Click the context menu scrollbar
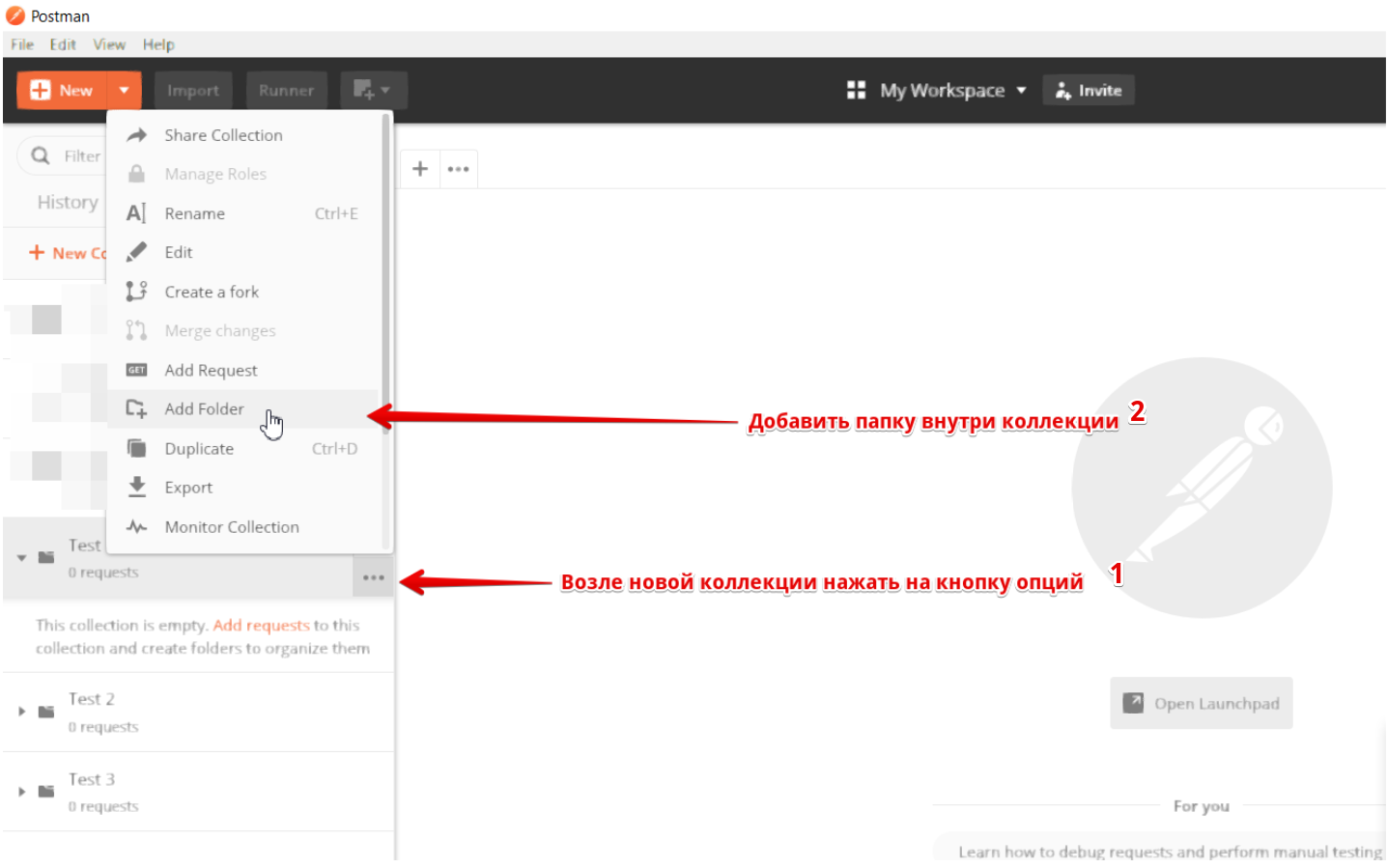This screenshot has height=868, width=1387. click(x=386, y=274)
